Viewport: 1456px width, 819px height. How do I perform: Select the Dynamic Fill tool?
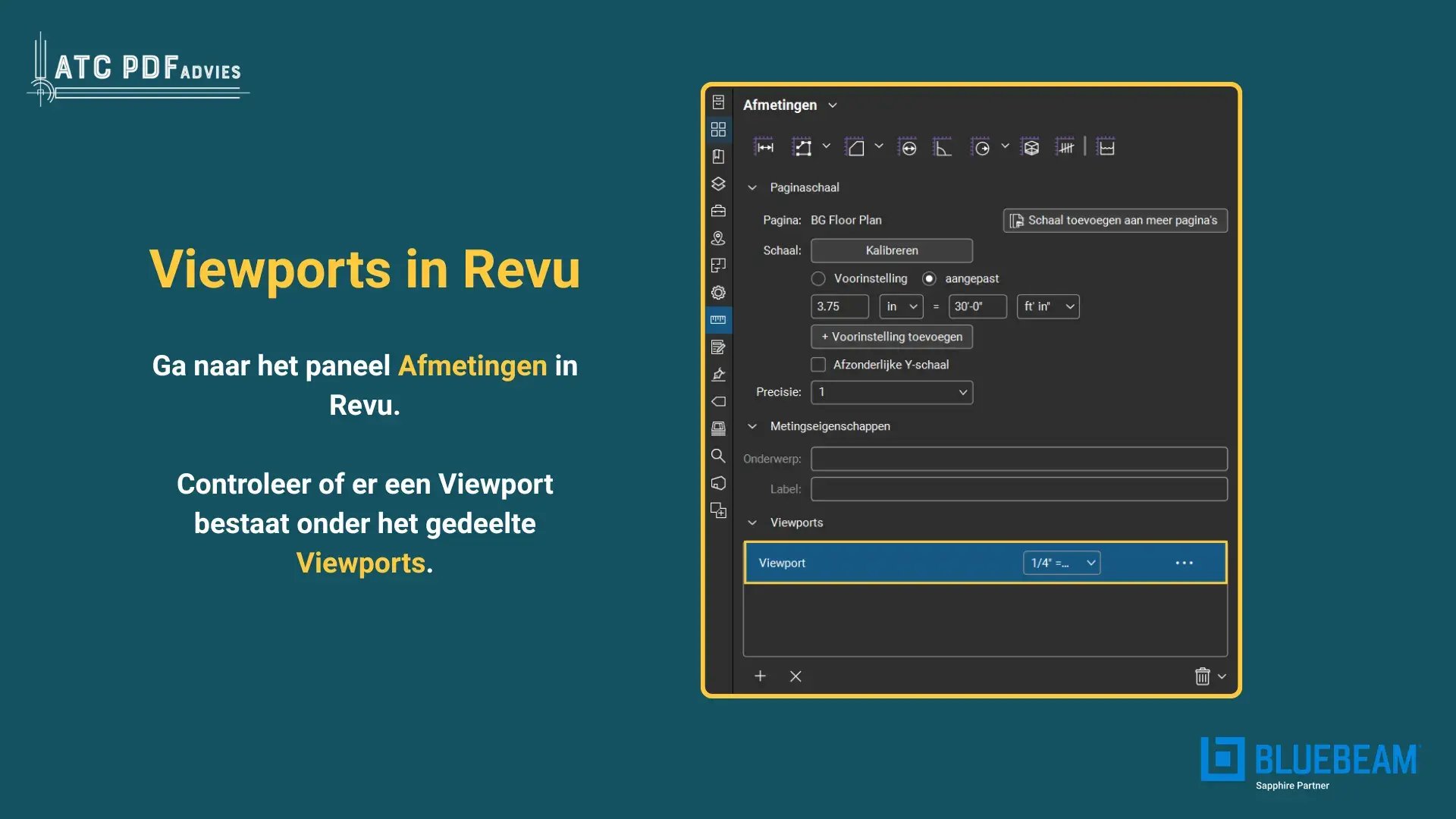[1106, 147]
